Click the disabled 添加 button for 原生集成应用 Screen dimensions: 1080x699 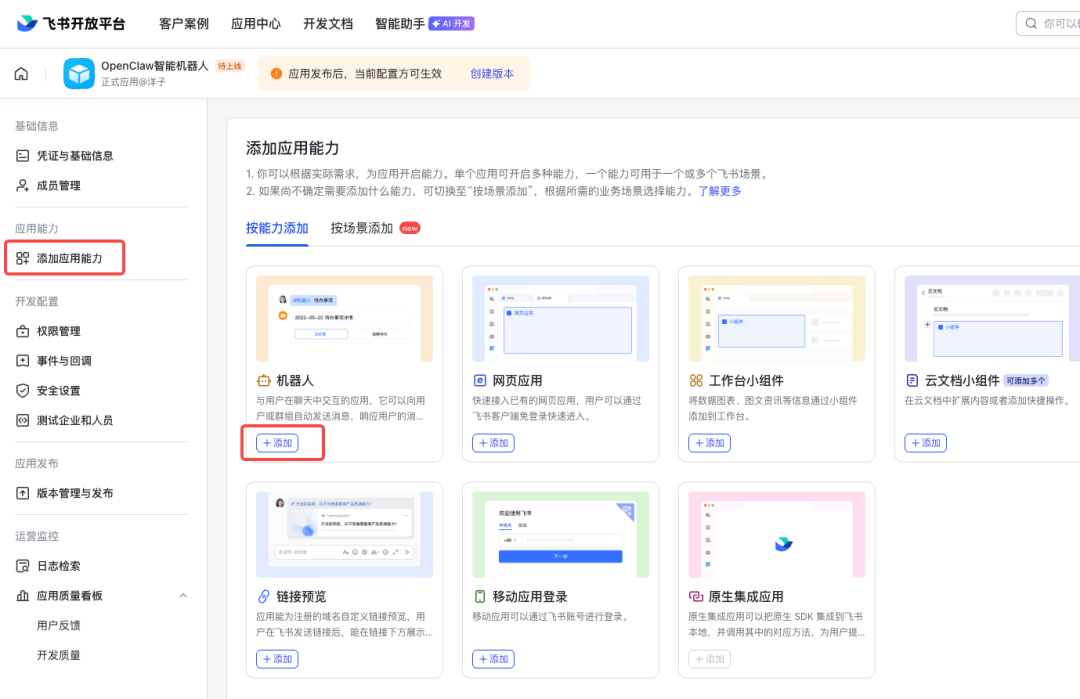[x=709, y=659]
